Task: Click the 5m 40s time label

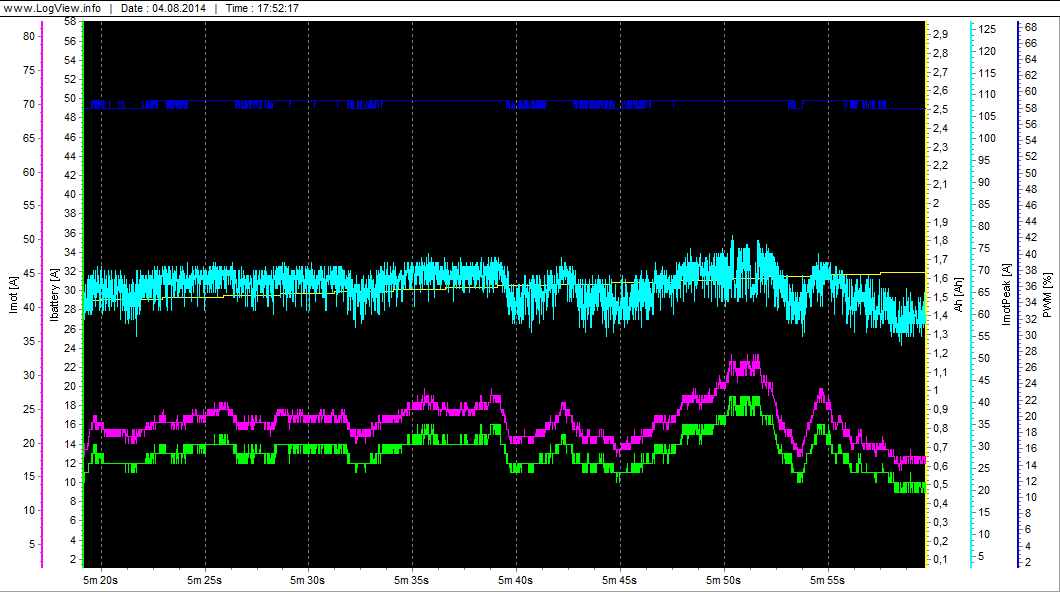Action: coord(516,580)
